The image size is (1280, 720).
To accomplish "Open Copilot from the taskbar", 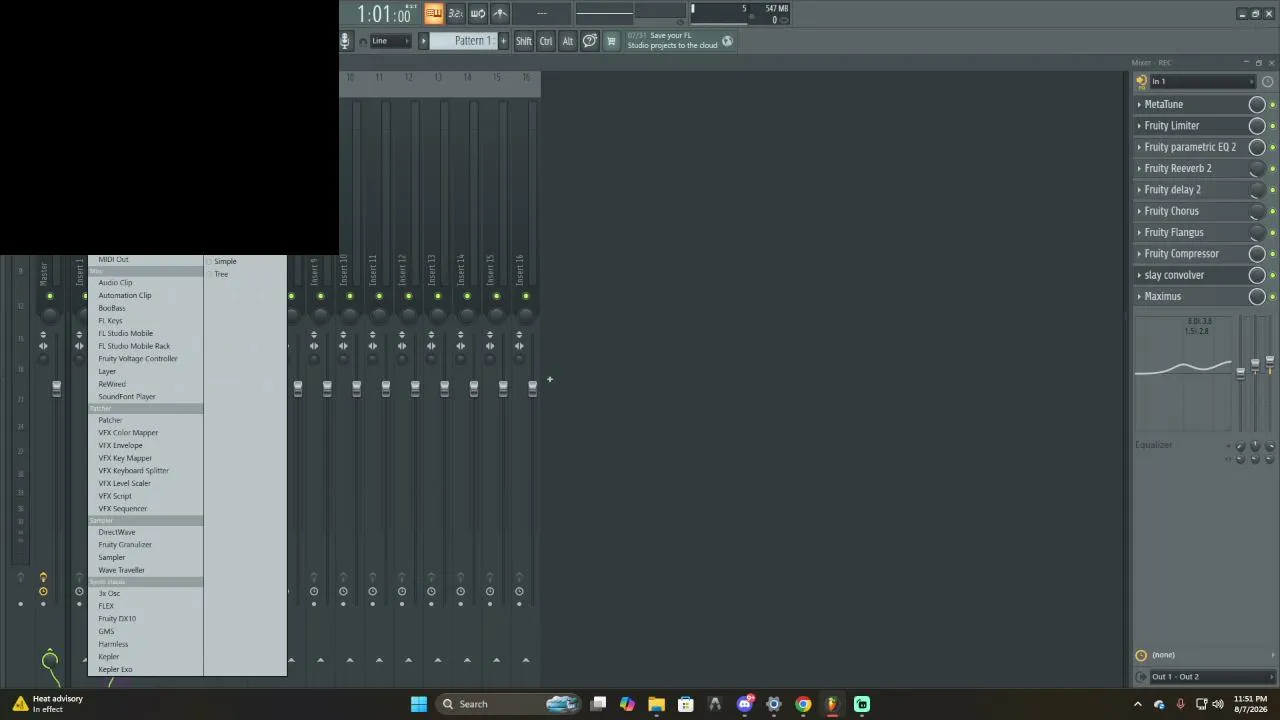I will click(x=627, y=704).
